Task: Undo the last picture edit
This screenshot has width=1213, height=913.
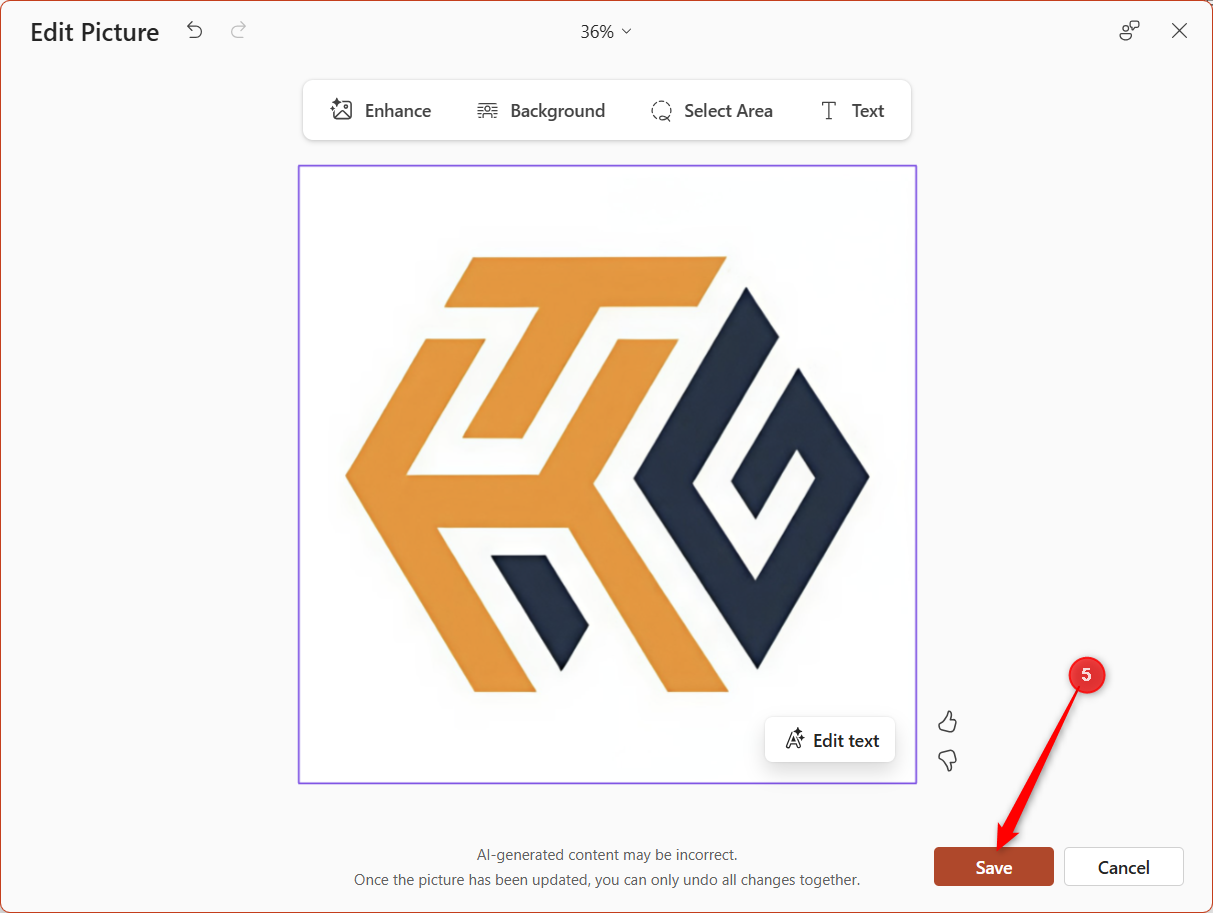Action: (x=195, y=31)
